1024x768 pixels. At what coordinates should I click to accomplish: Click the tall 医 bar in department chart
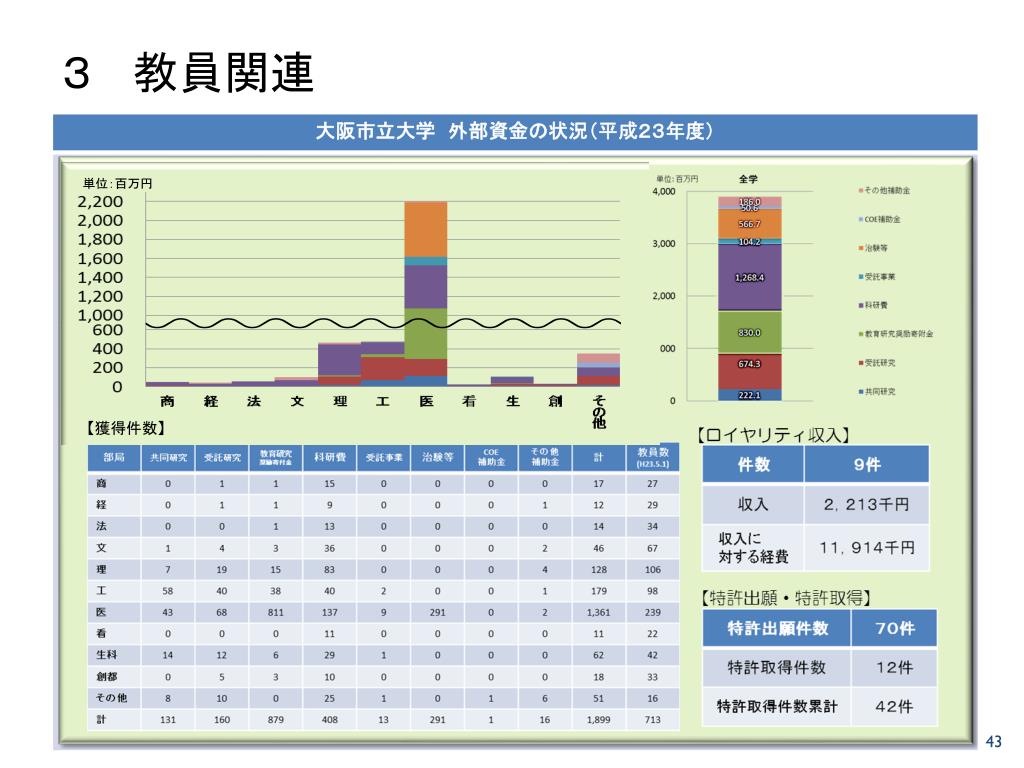426,293
